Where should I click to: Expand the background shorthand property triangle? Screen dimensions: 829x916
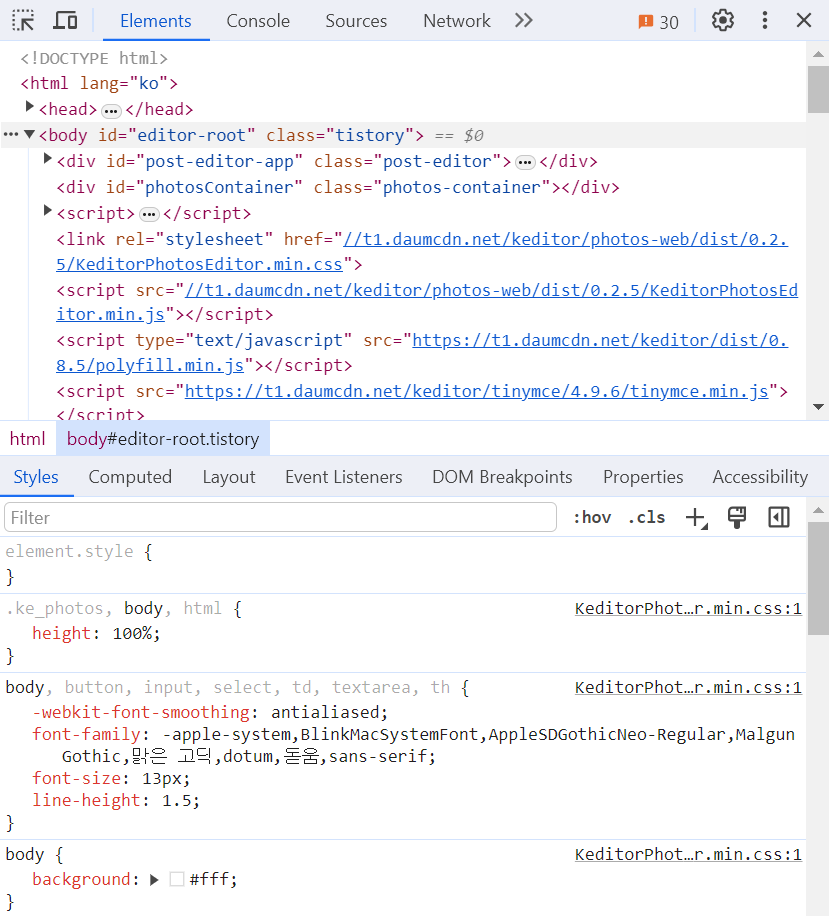[154, 880]
